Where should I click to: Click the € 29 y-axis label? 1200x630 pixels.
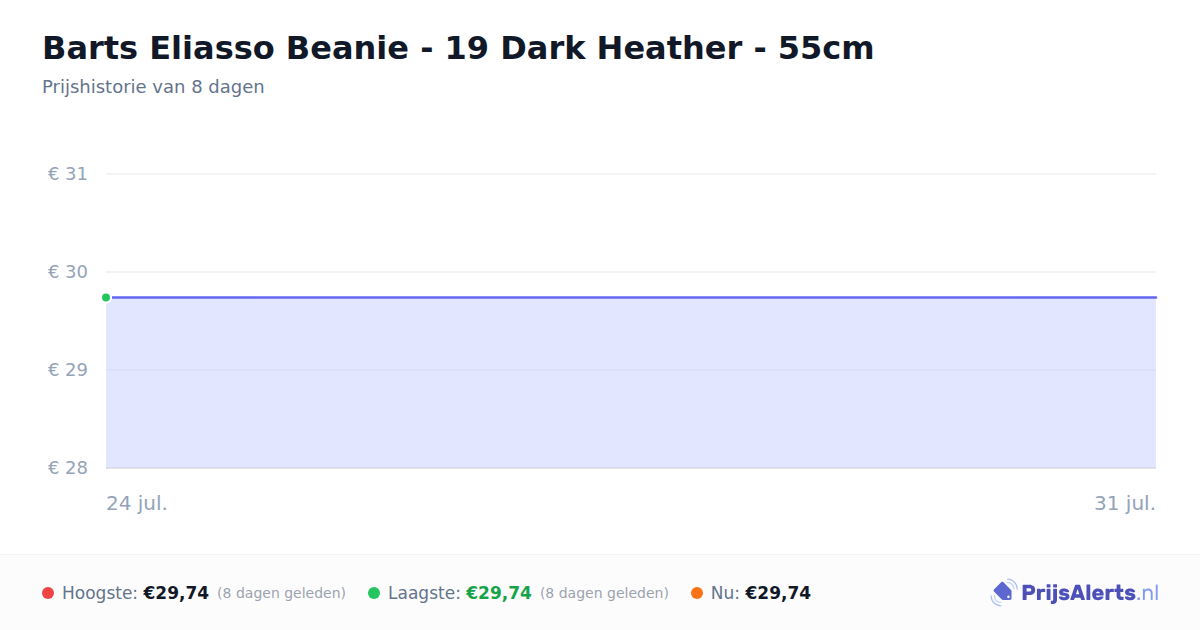coord(68,370)
